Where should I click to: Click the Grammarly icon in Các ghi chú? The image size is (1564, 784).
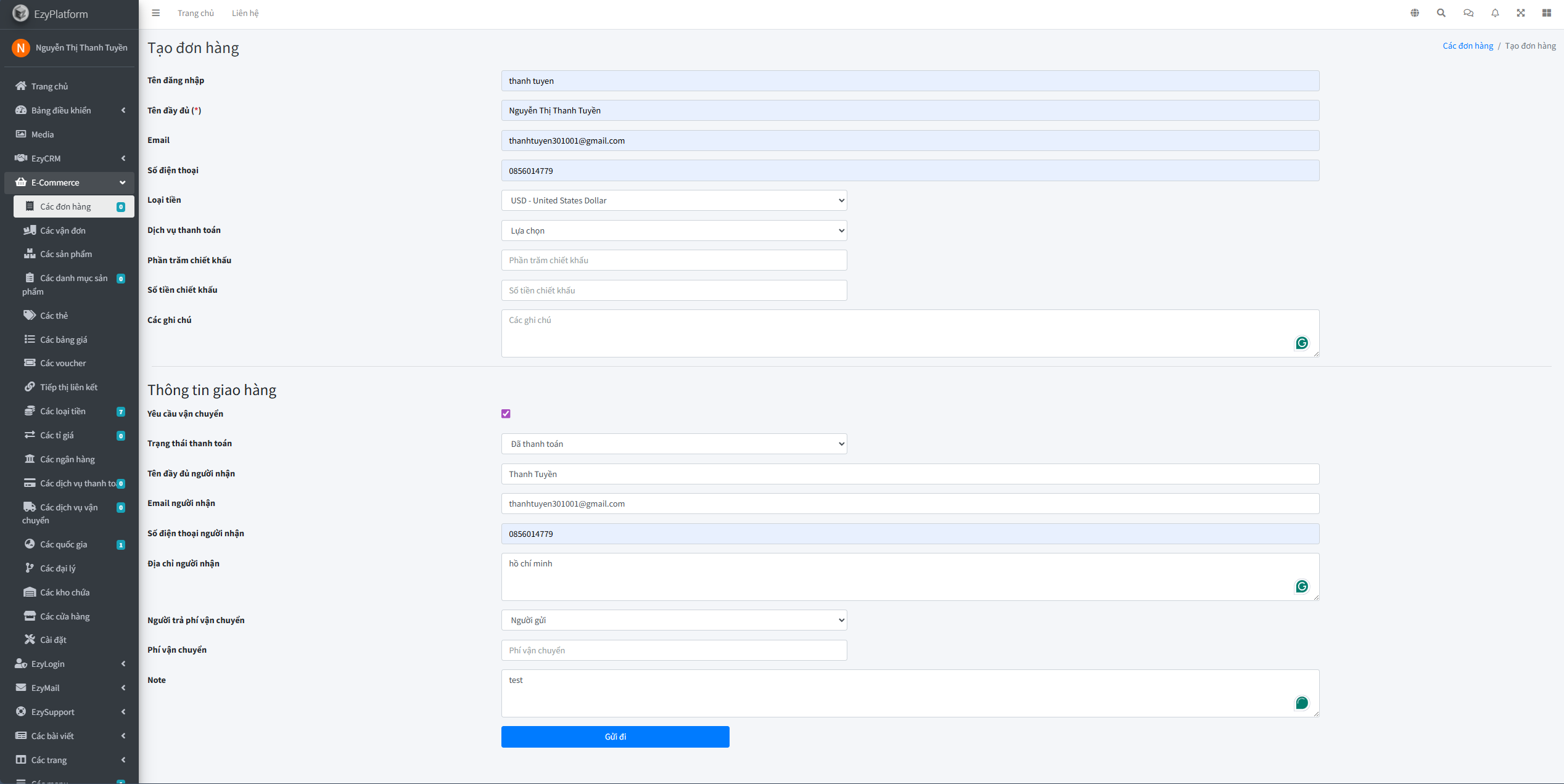coord(1302,343)
